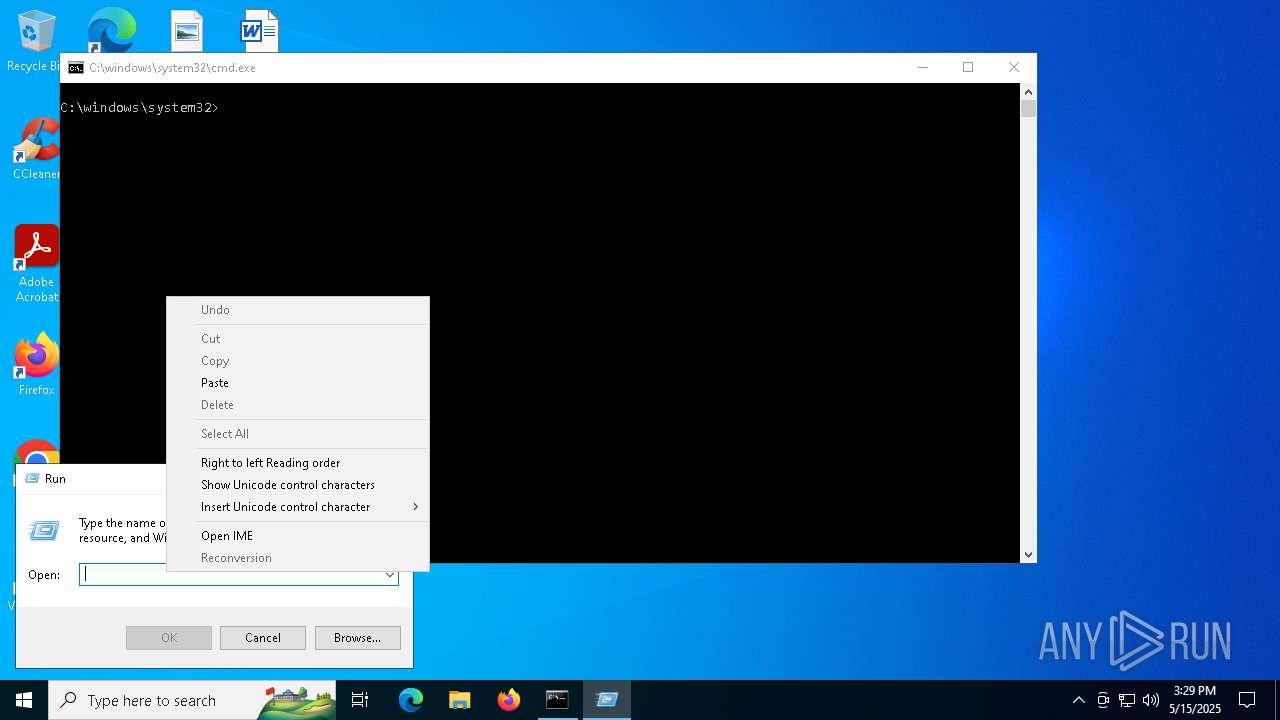The width and height of the screenshot is (1280, 720).
Task: Click the C:\windows\system32> prompt text
Action: point(139,108)
